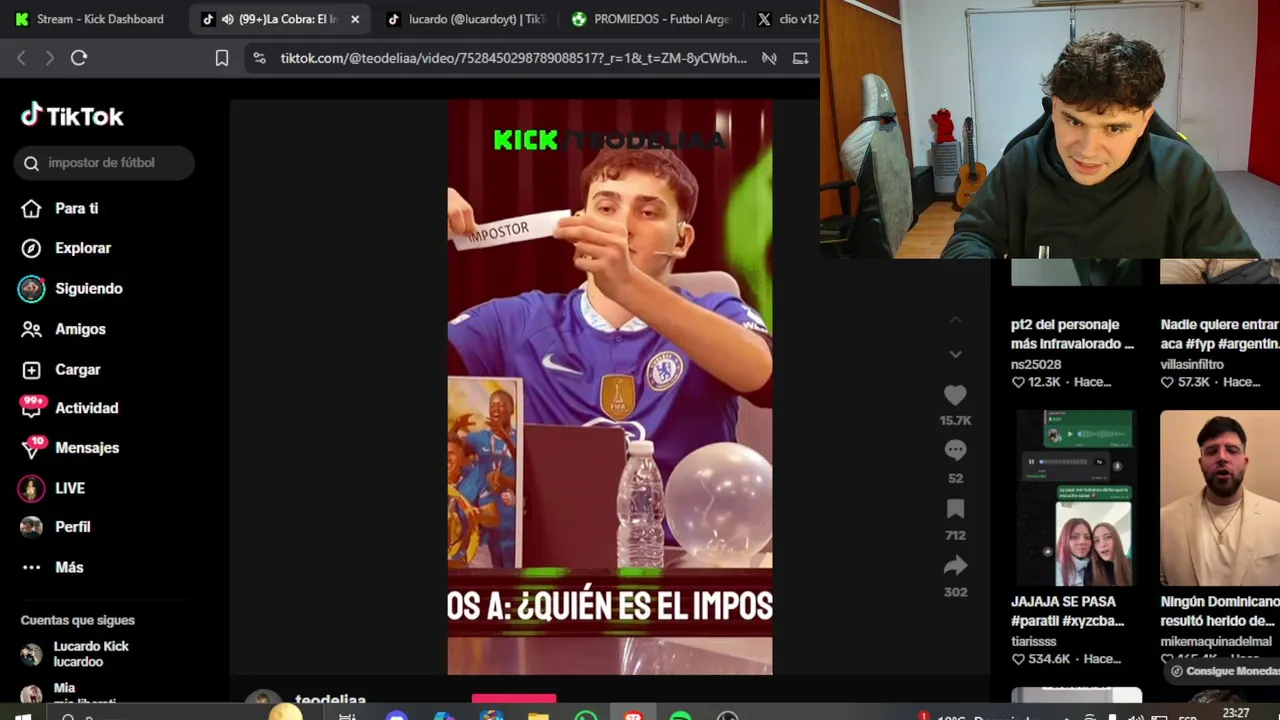Open Ningún Dominicano video thumbnail
1280x720 pixels.
(x=1220, y=498)
